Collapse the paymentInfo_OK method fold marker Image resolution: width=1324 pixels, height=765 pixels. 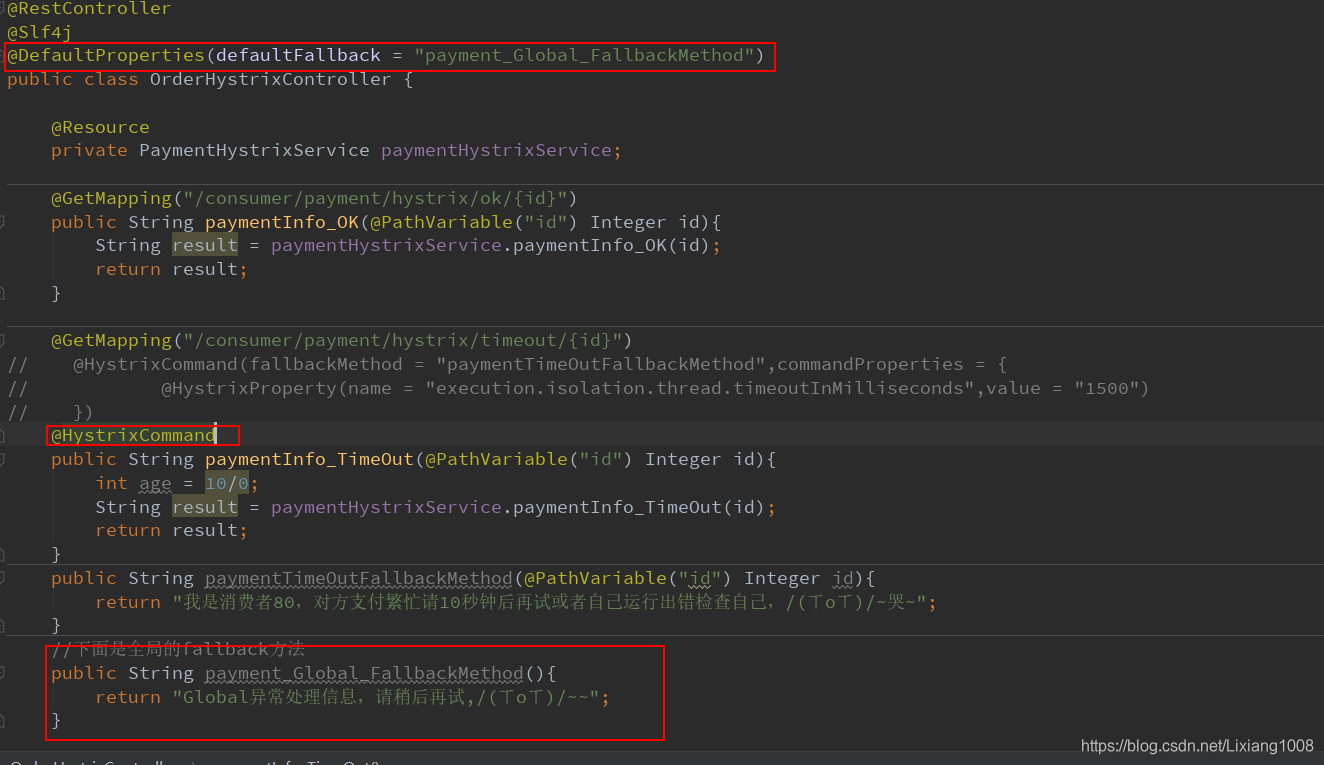(x=3, y=222)
